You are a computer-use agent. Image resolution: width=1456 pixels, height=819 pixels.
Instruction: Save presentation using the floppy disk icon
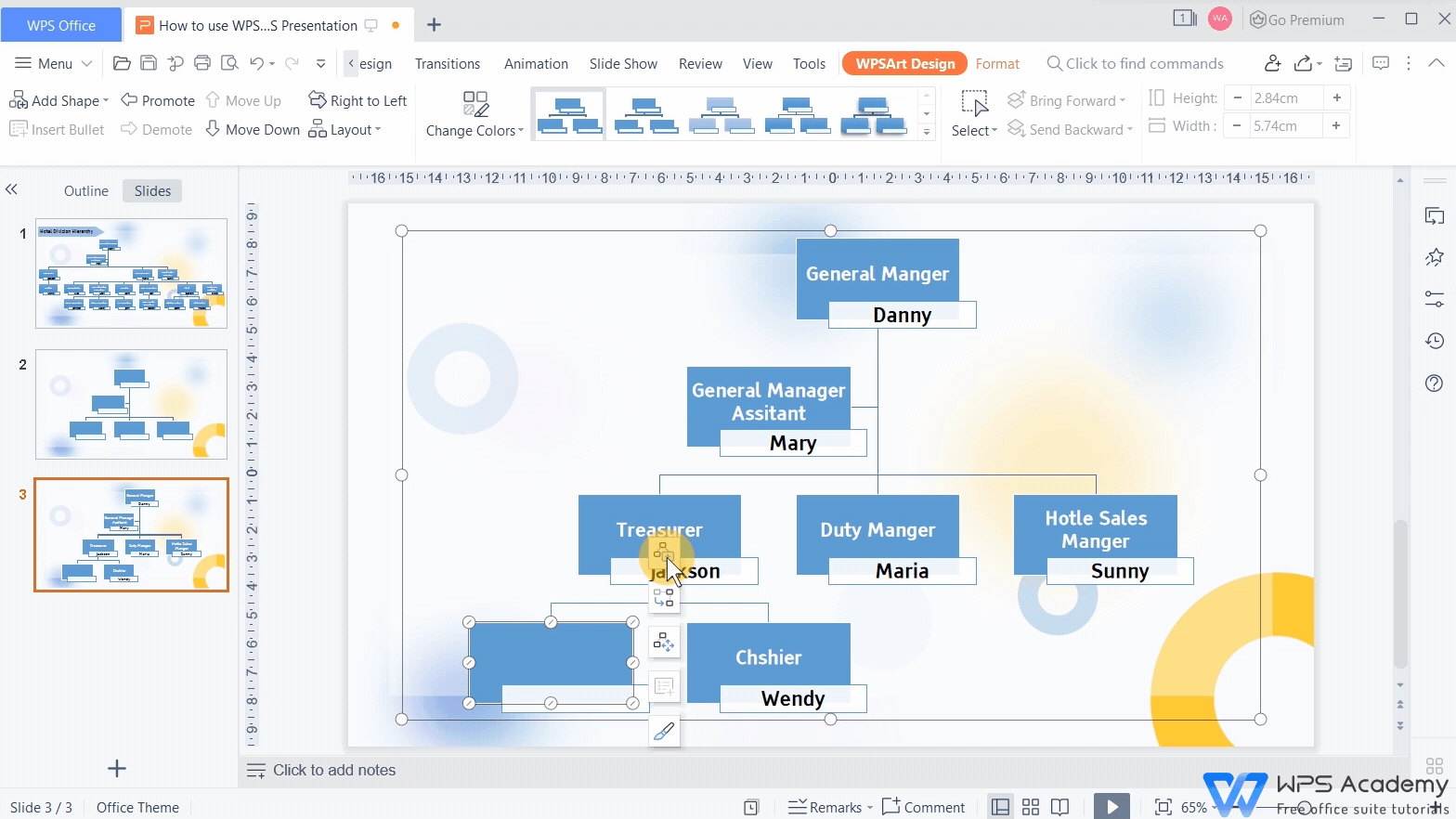tap(149, 63)
